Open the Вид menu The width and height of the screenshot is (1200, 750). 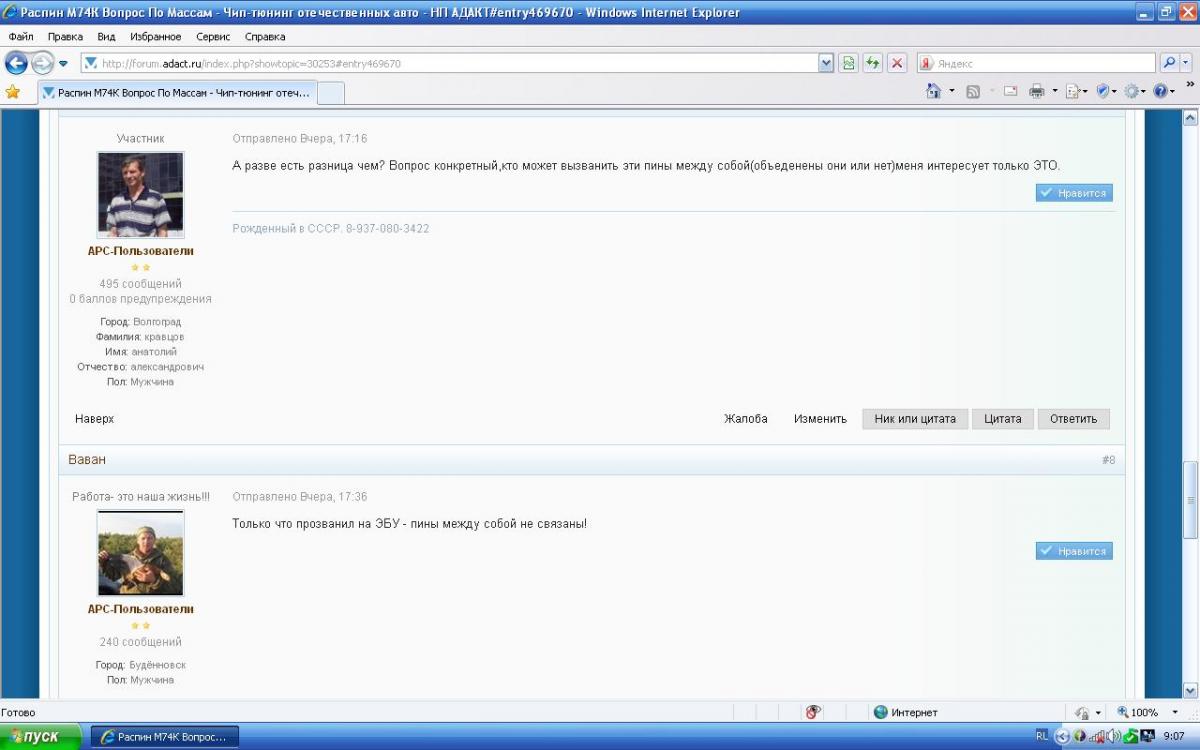[106, 36]
